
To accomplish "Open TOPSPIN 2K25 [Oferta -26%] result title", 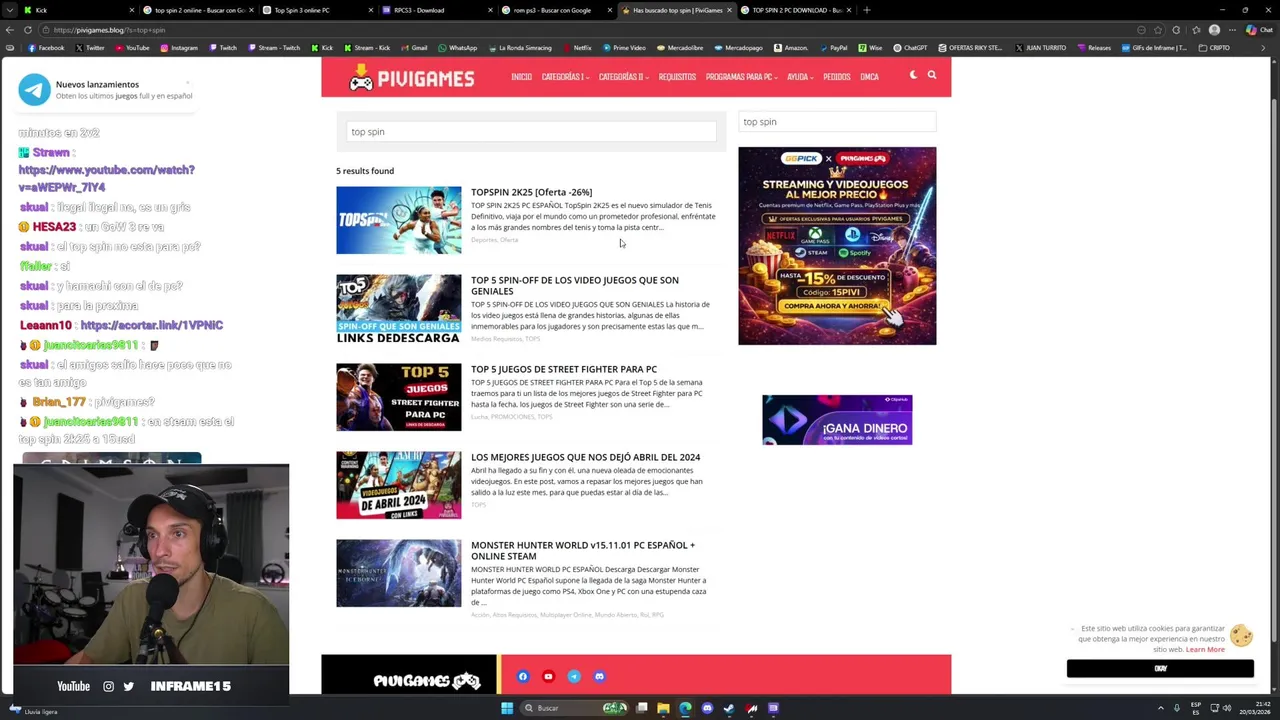I will (531, 192).
